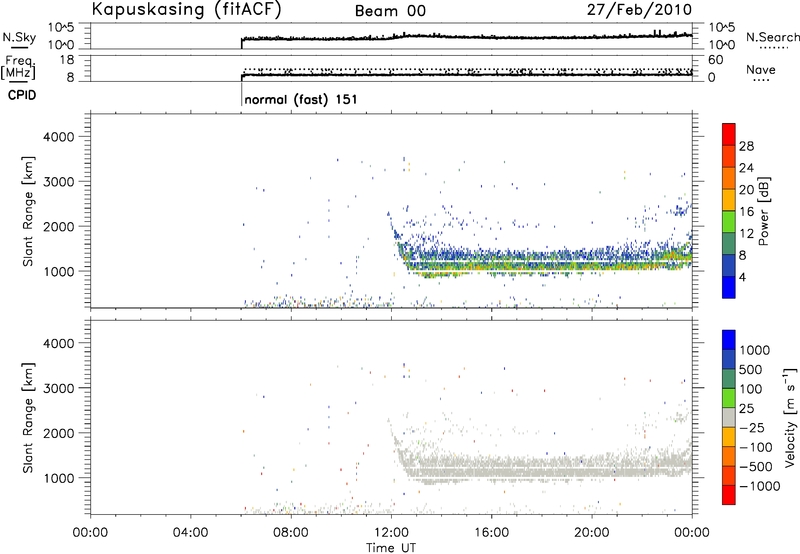This screenshot has height=554, width=800.
Task: Click the 'Nave' legend label
Action: point(761,69)
